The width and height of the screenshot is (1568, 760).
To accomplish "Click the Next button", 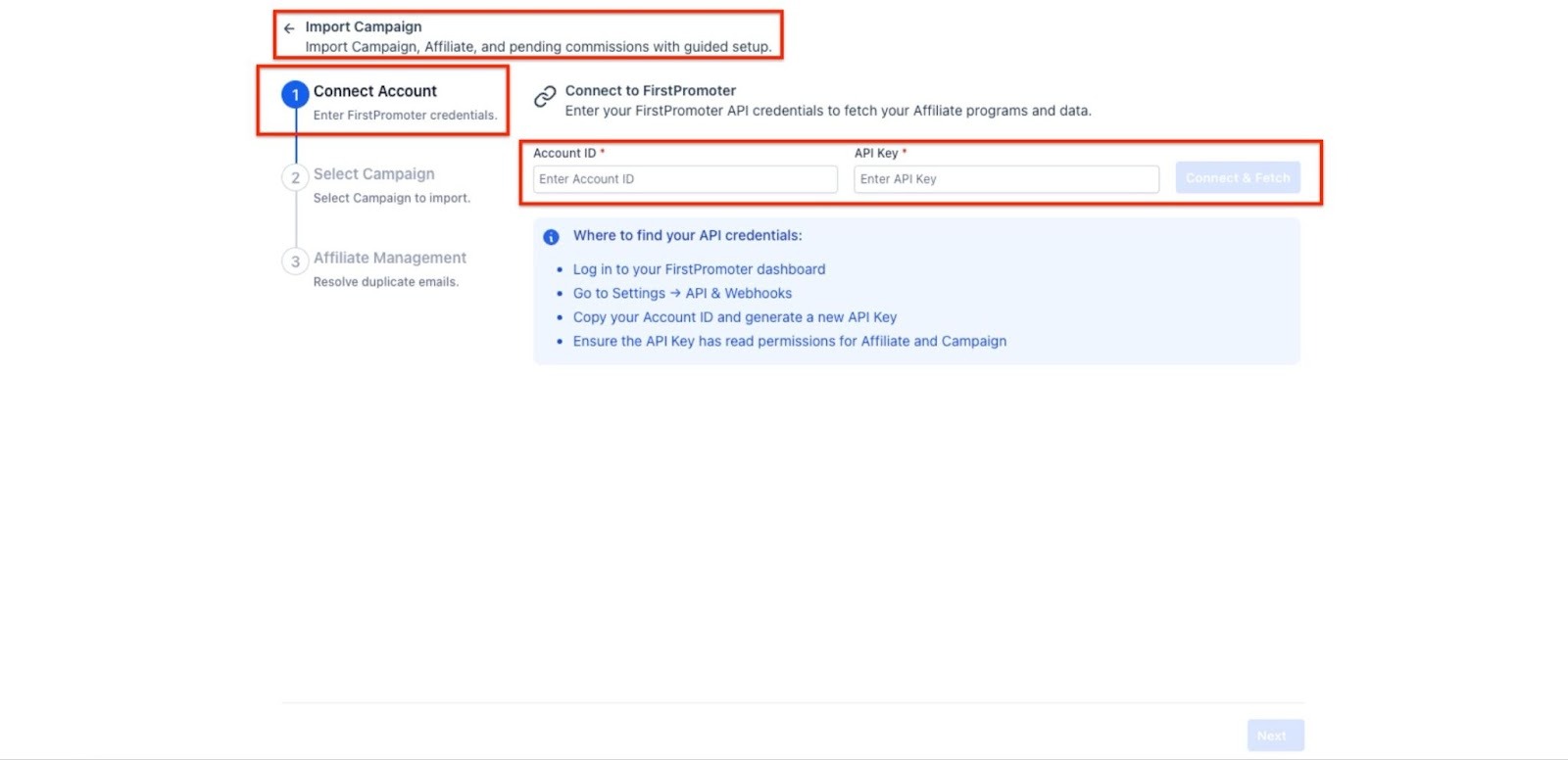I will tap(1275, 736).
